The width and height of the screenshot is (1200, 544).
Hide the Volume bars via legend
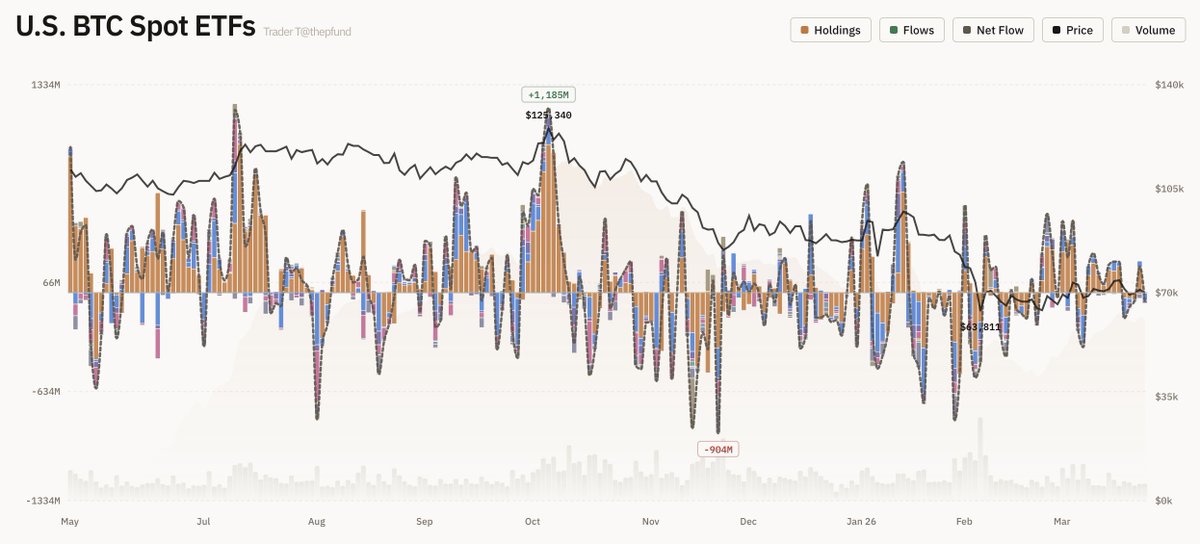click(1146, 30)
